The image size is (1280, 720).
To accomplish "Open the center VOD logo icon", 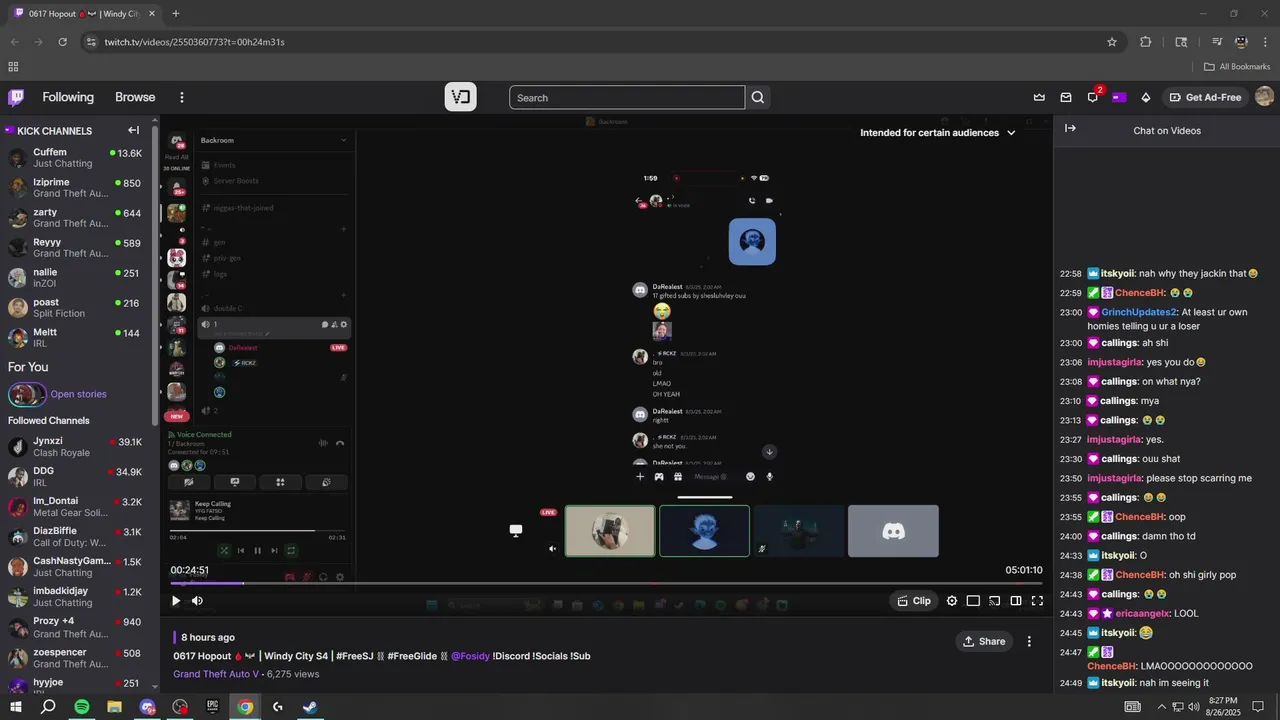I will [460, 97].
